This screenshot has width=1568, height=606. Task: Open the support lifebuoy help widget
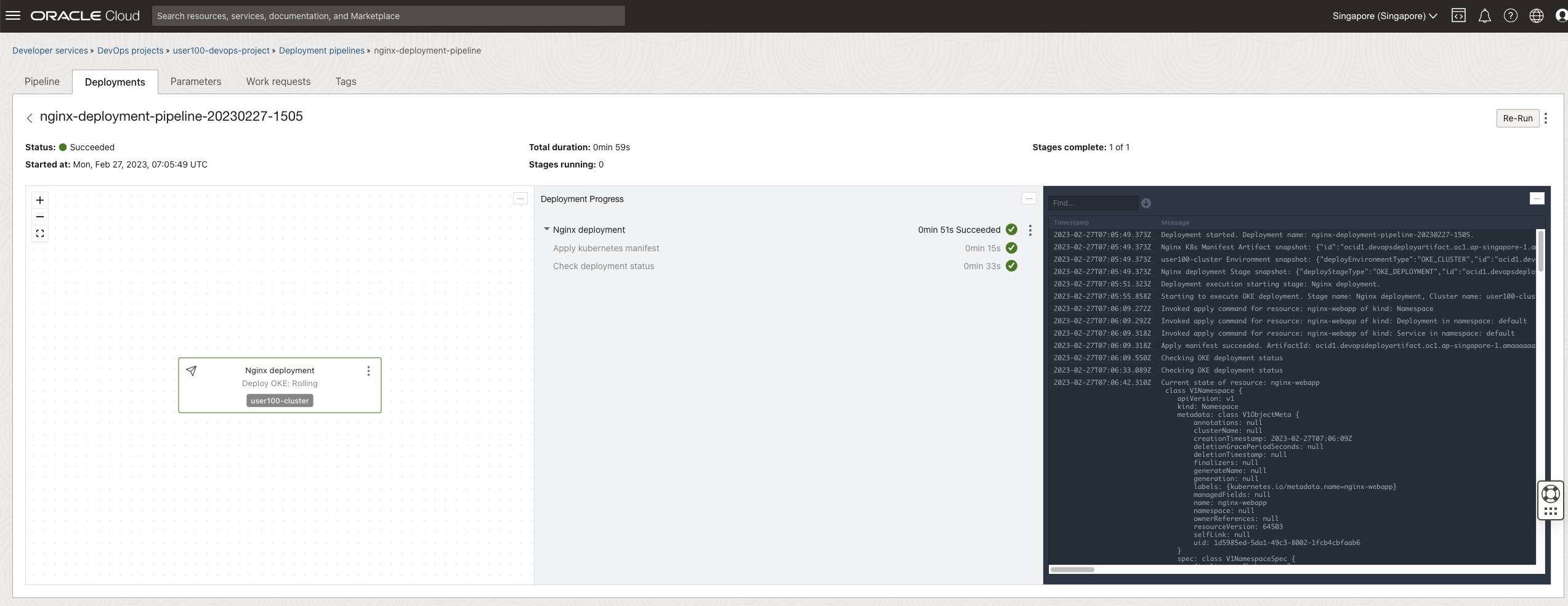(x=1551, y=494)
